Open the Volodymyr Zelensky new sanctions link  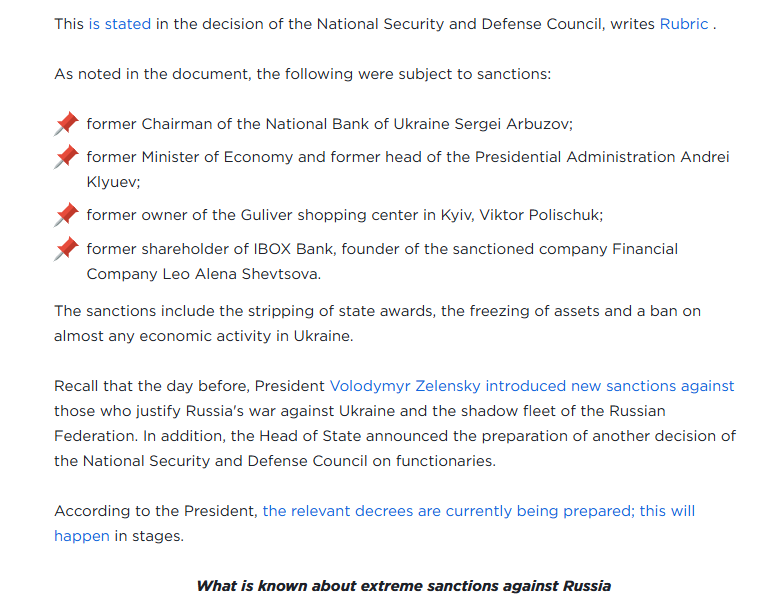click(532, 386)
